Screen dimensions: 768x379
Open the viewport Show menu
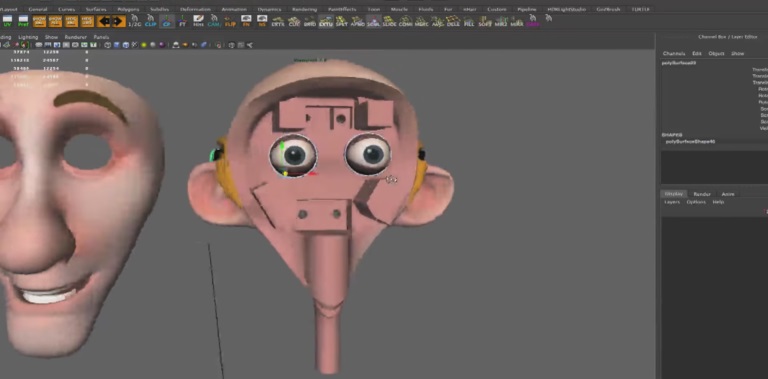(51, 37)
